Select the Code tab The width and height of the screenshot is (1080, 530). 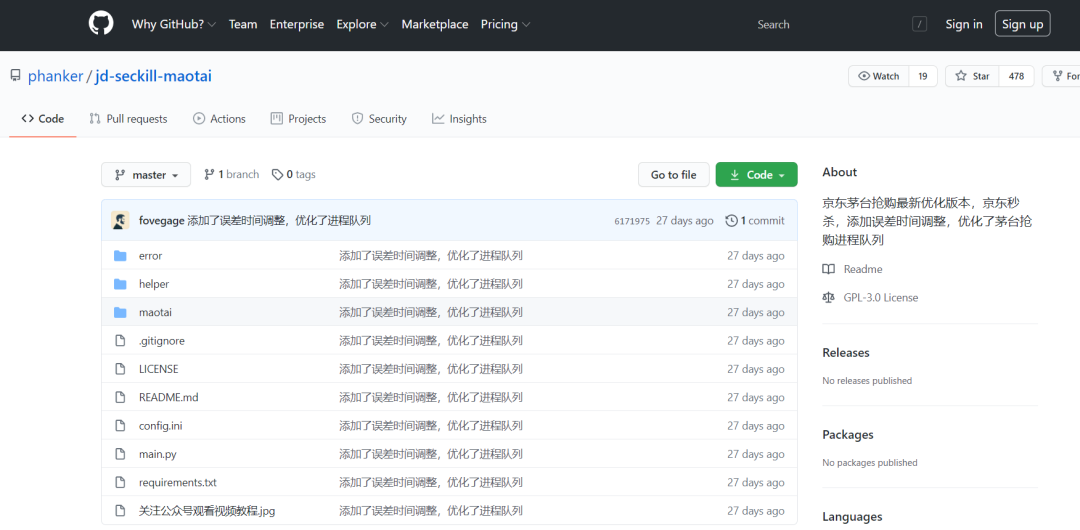coord(43,119)
